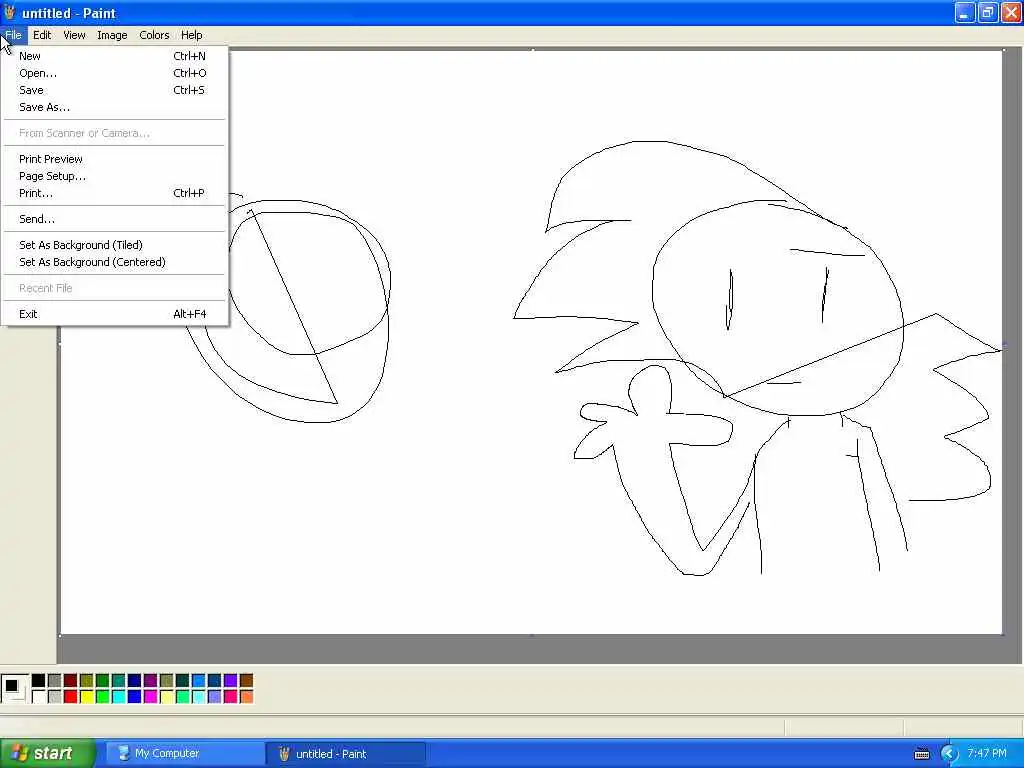The width and height of the screenshot is (1024, 768).
Task: Choose Save from the File menu
Action: point(114,90)
